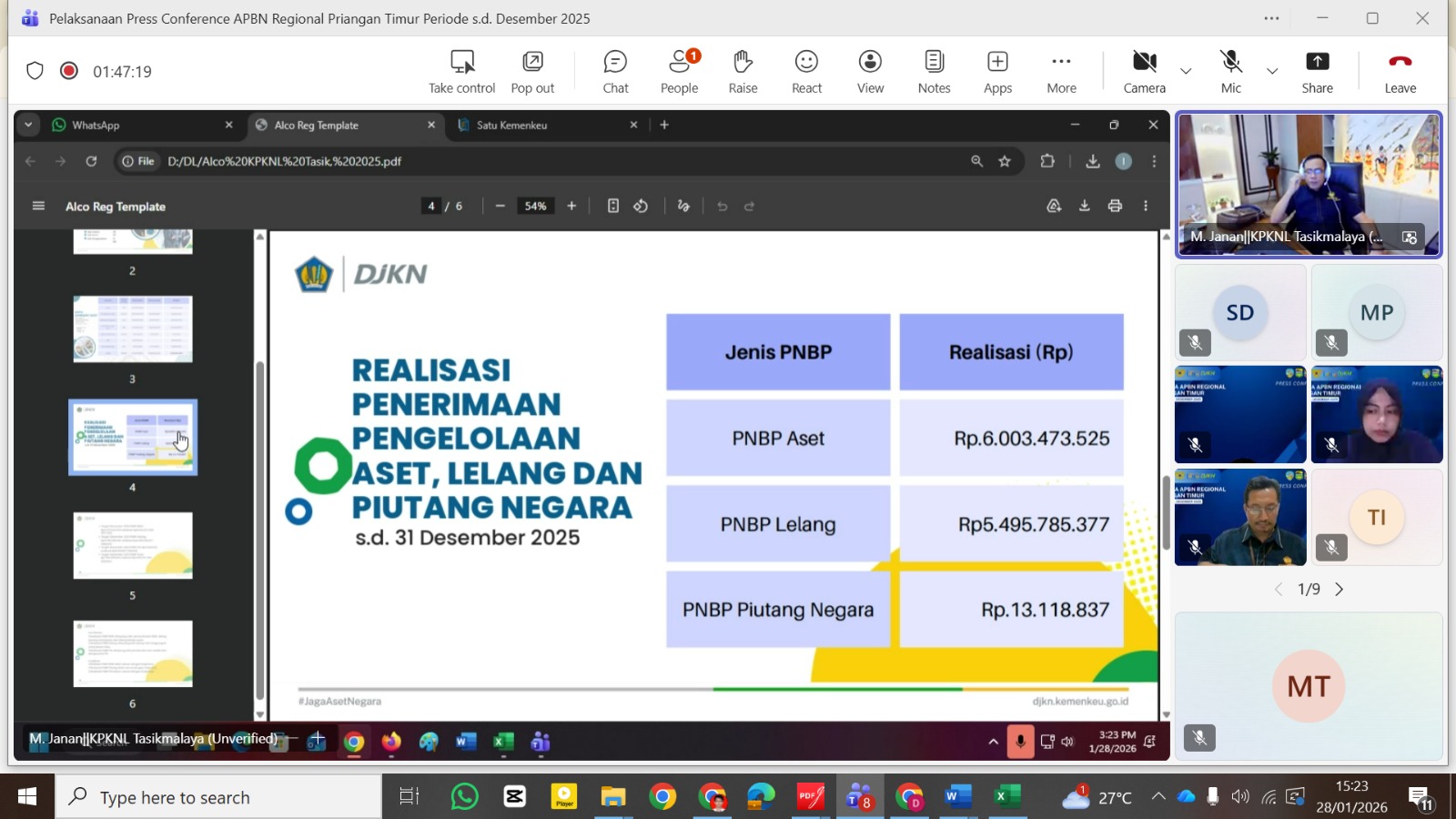Open the People participants list
The image size is (1456, 819).
click(x=679, y=71)
